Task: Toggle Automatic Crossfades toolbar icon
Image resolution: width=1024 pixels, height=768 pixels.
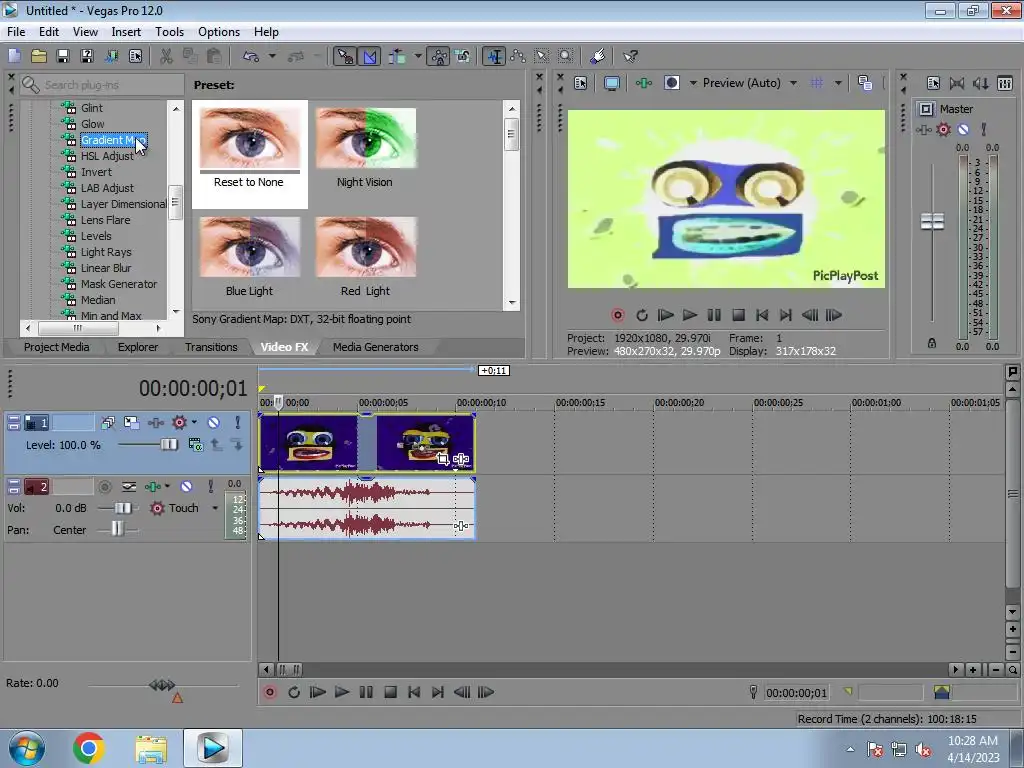Action: (x=370, y=56)
